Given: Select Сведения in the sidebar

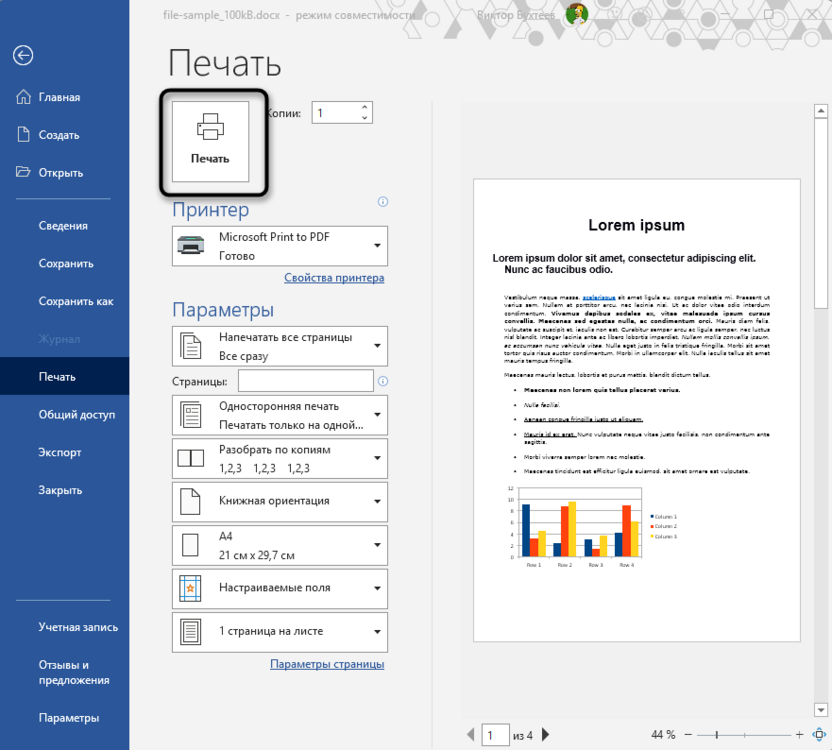Looking at the screenshot, I should (x=63, y=226).
